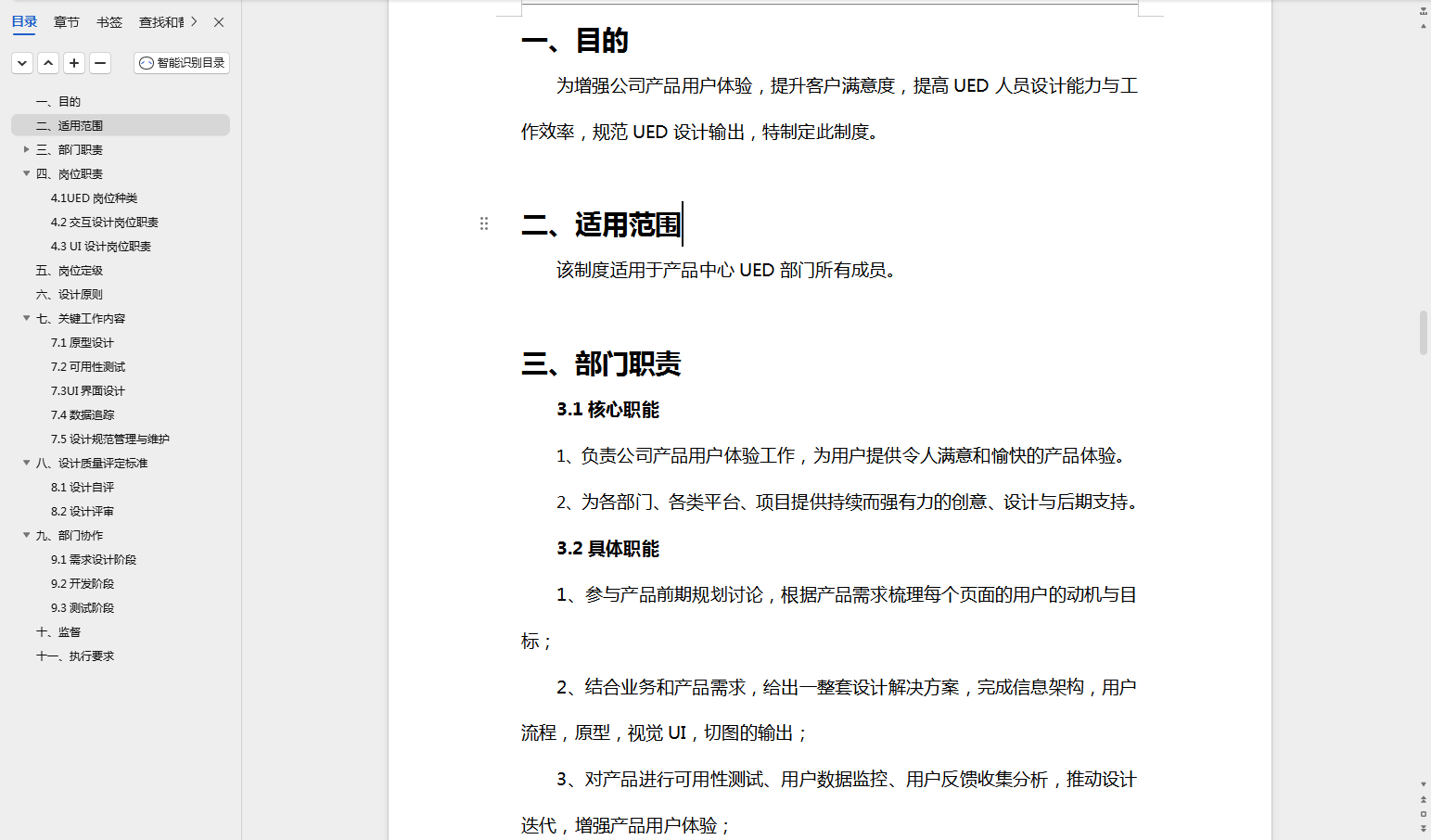Click the browse object square icon
Screen dimensions: 1431x840
click(x=1424, y=814)
